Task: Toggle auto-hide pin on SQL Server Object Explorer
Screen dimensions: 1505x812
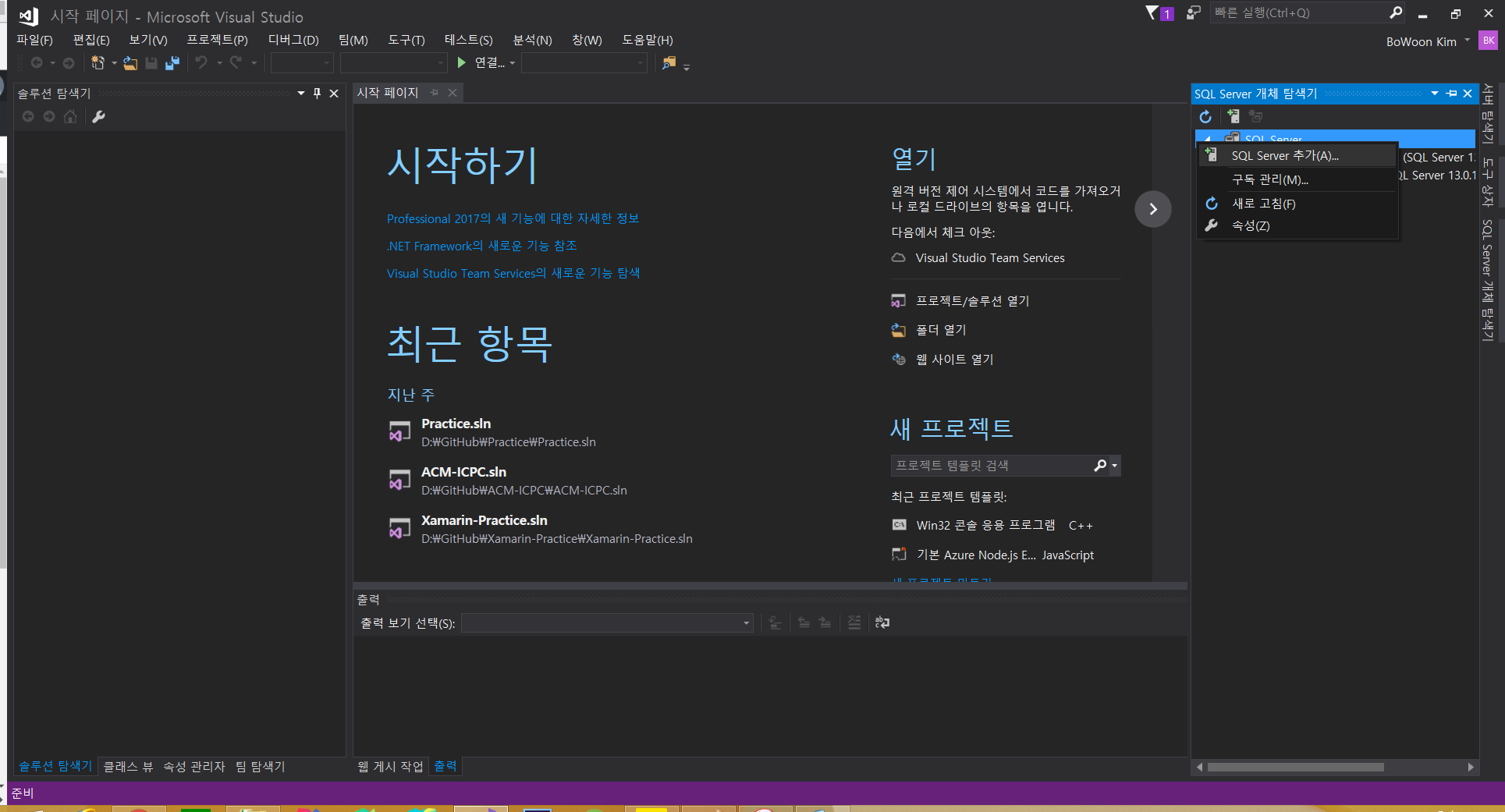Action: [x=1451, y=94]
